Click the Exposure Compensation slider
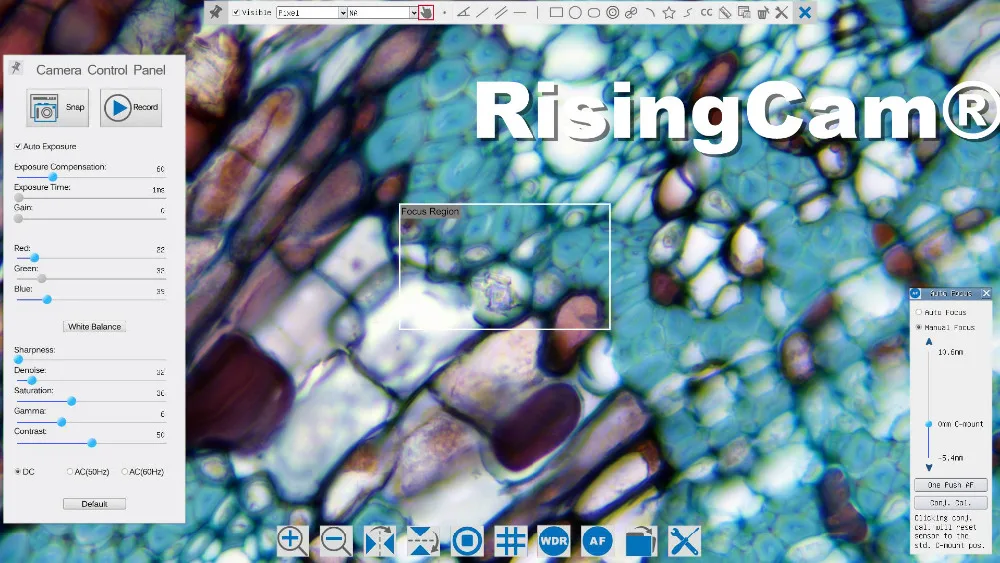1000x563 pixels. (90, 177)
